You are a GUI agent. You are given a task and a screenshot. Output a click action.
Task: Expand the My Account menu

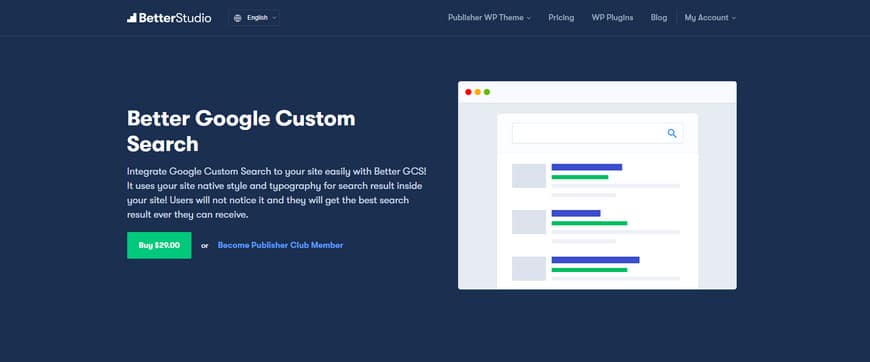[710, 18]
